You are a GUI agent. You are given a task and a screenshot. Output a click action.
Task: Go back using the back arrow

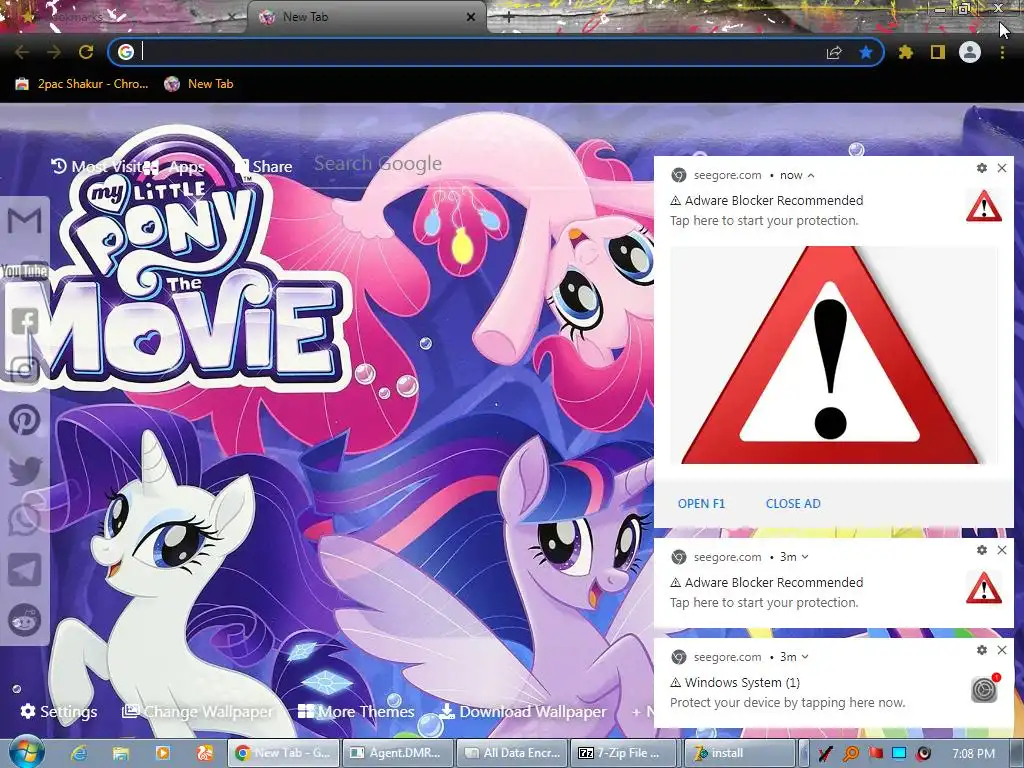tap(22, 52)
